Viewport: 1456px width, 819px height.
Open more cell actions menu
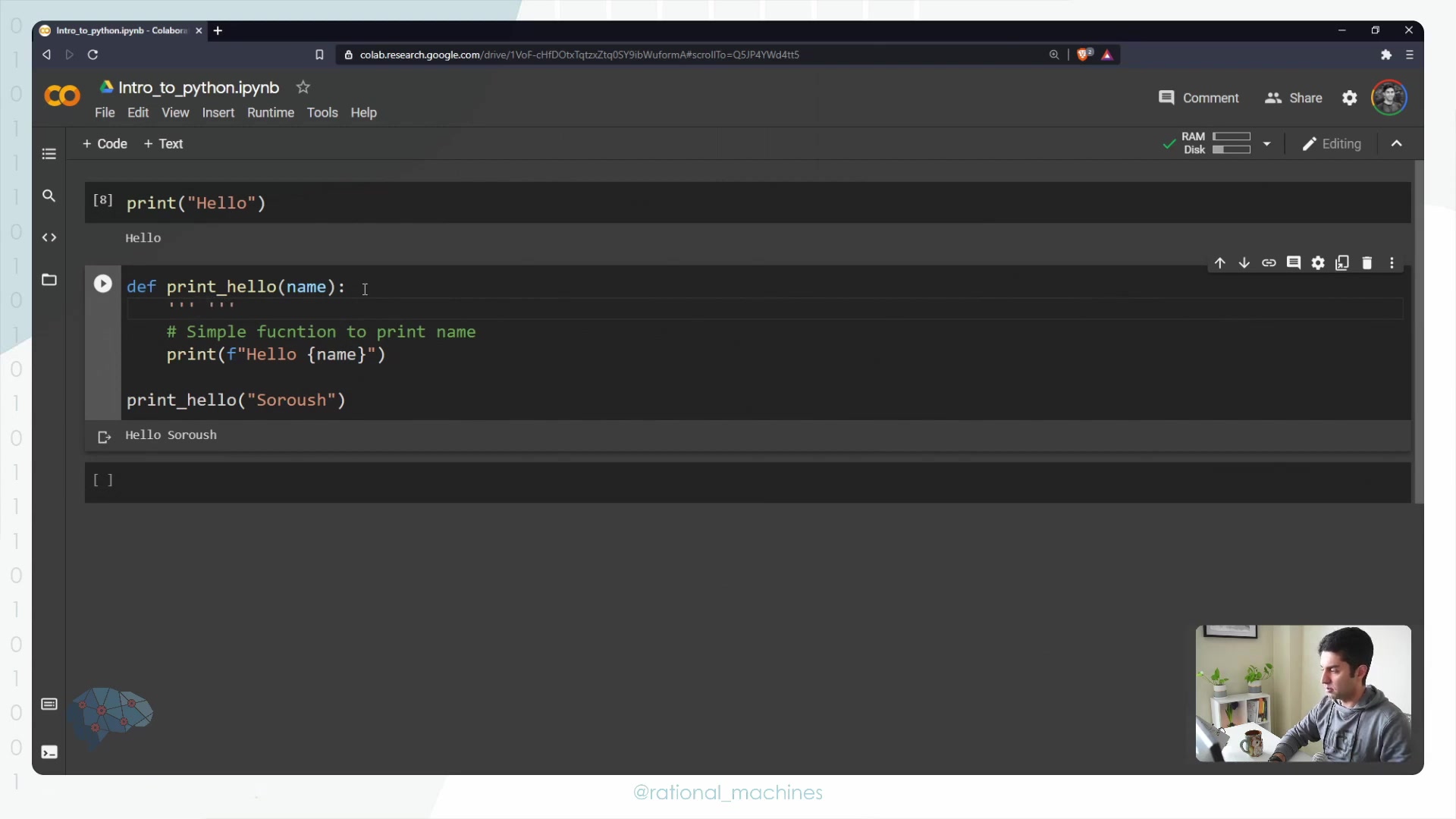tap(1392, 263)
